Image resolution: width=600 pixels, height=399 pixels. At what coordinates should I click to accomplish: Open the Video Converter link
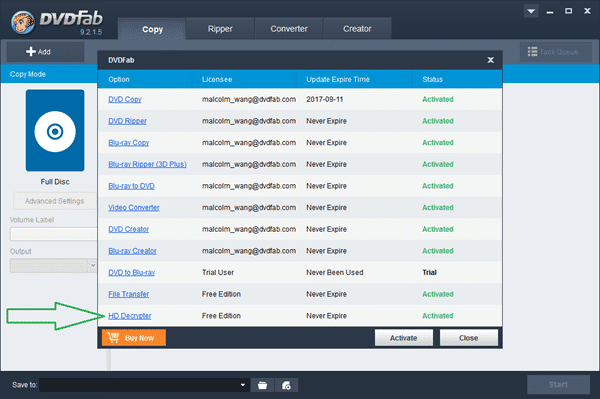(134, 207)
